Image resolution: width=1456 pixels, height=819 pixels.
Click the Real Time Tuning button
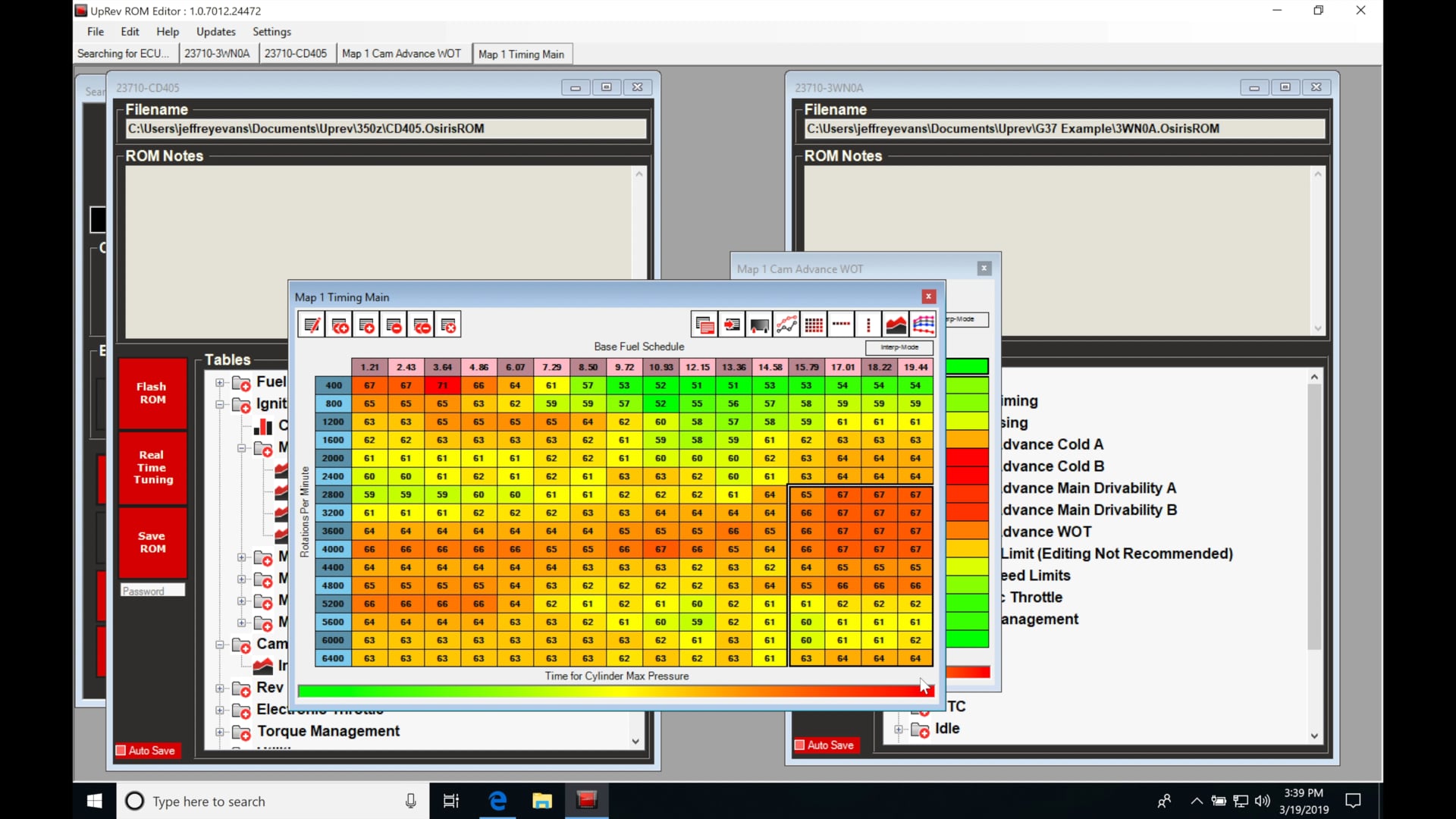tap(152, 468)
